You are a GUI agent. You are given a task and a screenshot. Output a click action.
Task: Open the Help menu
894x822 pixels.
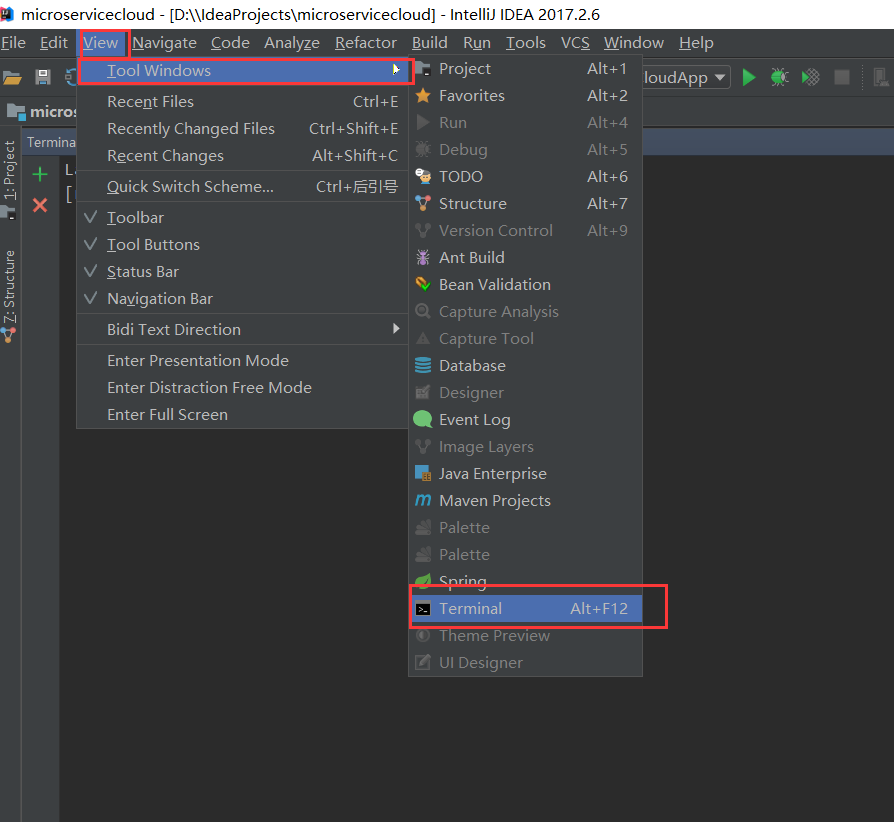coord(696,43)
